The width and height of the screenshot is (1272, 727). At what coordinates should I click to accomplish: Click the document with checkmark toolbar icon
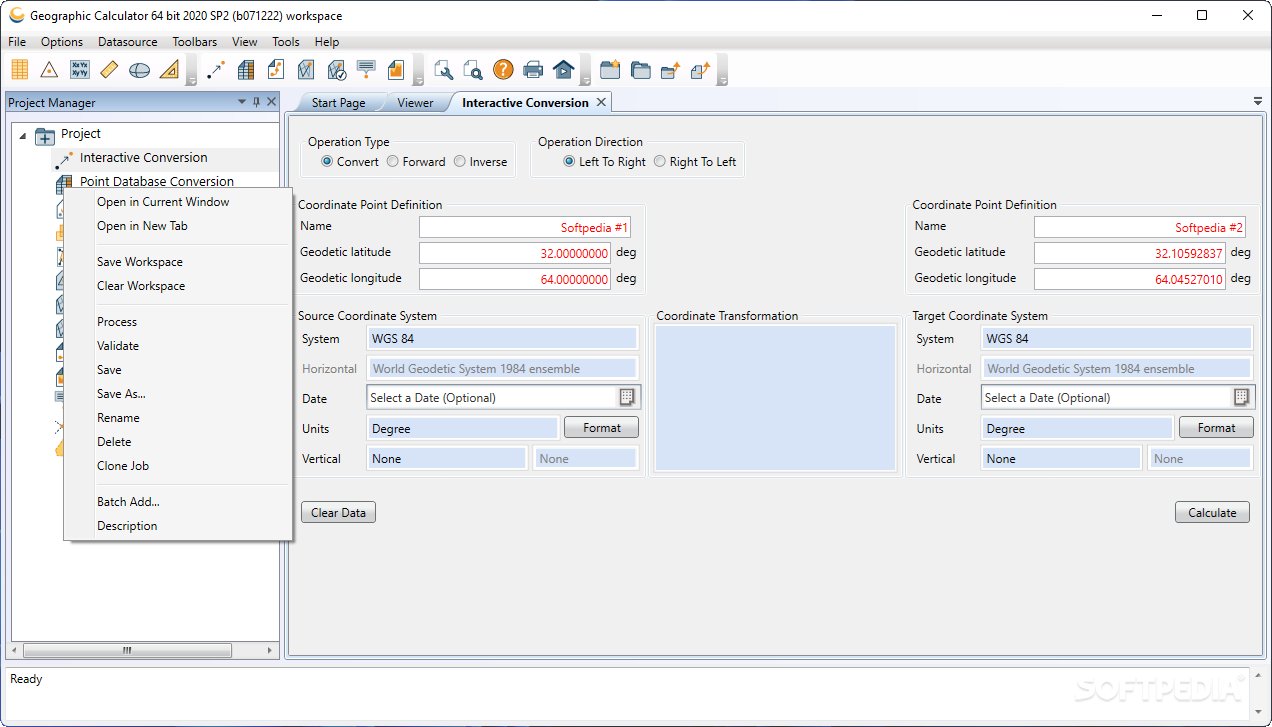click(x=336, y=69)
